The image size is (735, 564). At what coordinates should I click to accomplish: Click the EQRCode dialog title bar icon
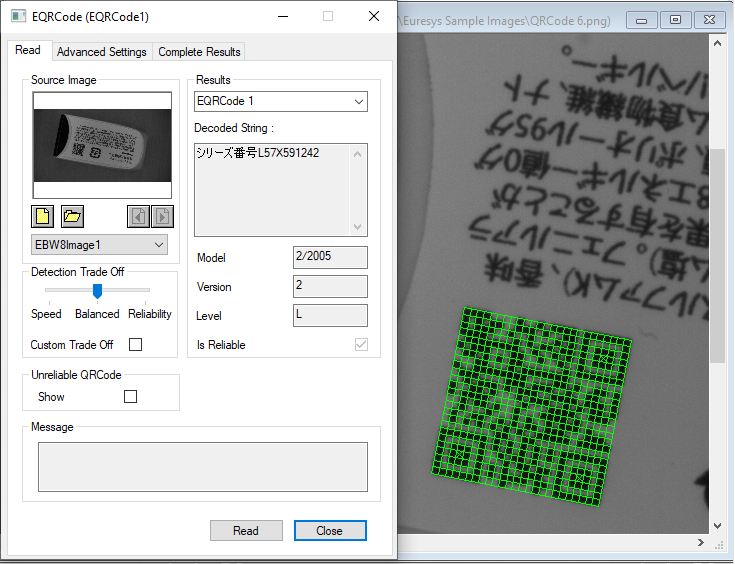18,16
